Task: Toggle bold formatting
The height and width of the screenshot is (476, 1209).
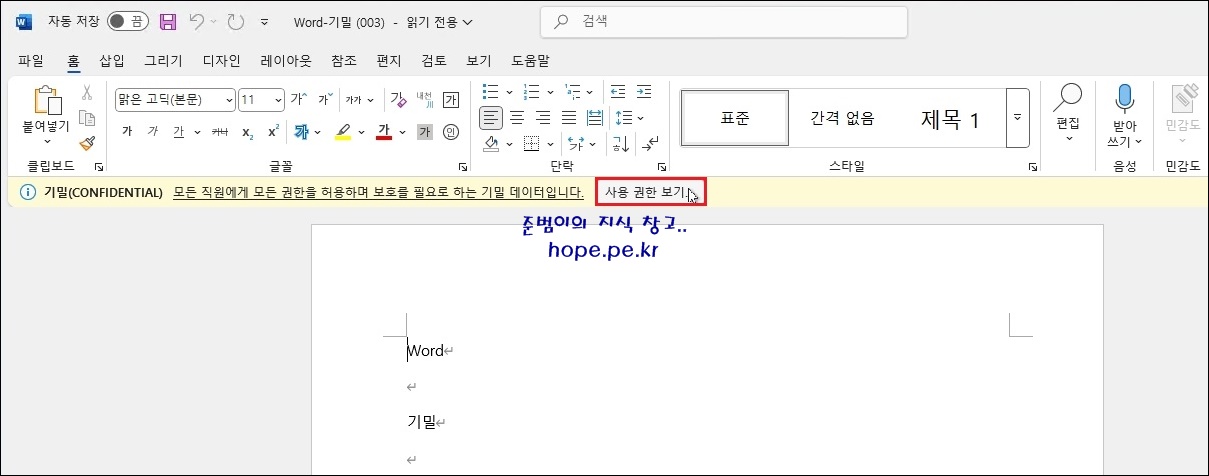Action: (127, 131)
